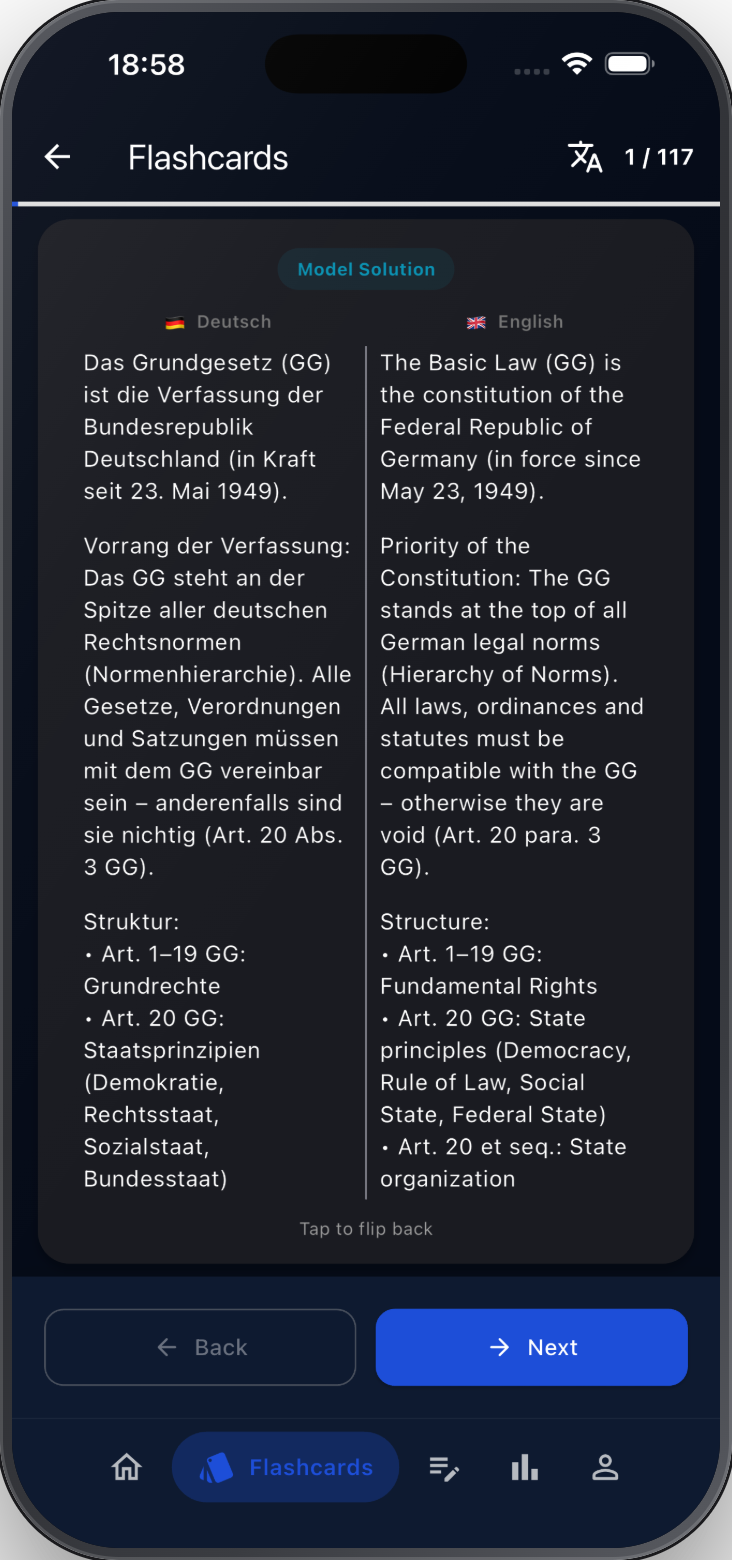
Task: Select the Flashcards tab in bottom navigation
Action: [285, 1467]
